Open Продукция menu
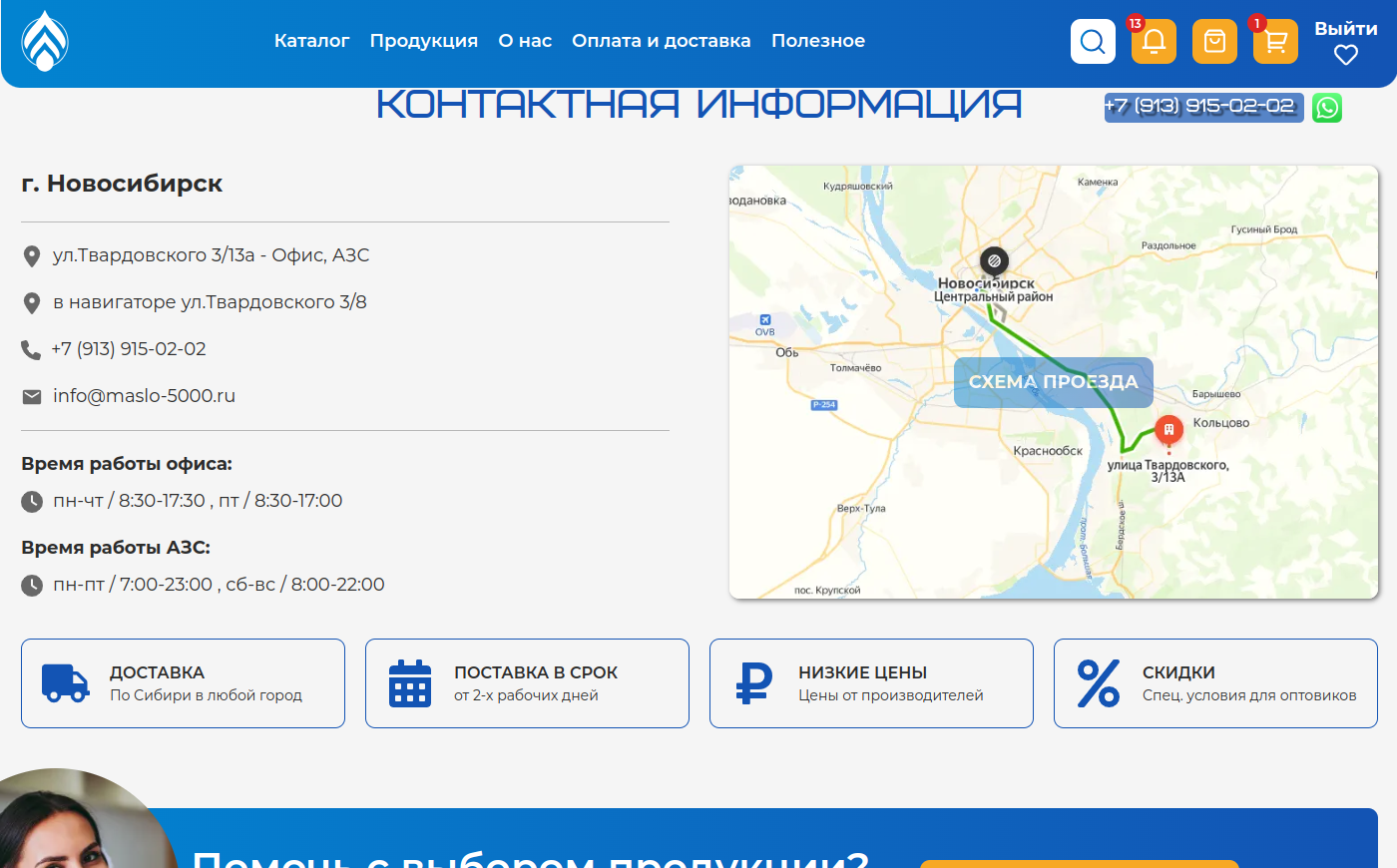The image size is (1397, 868). (x=424, y=41)
